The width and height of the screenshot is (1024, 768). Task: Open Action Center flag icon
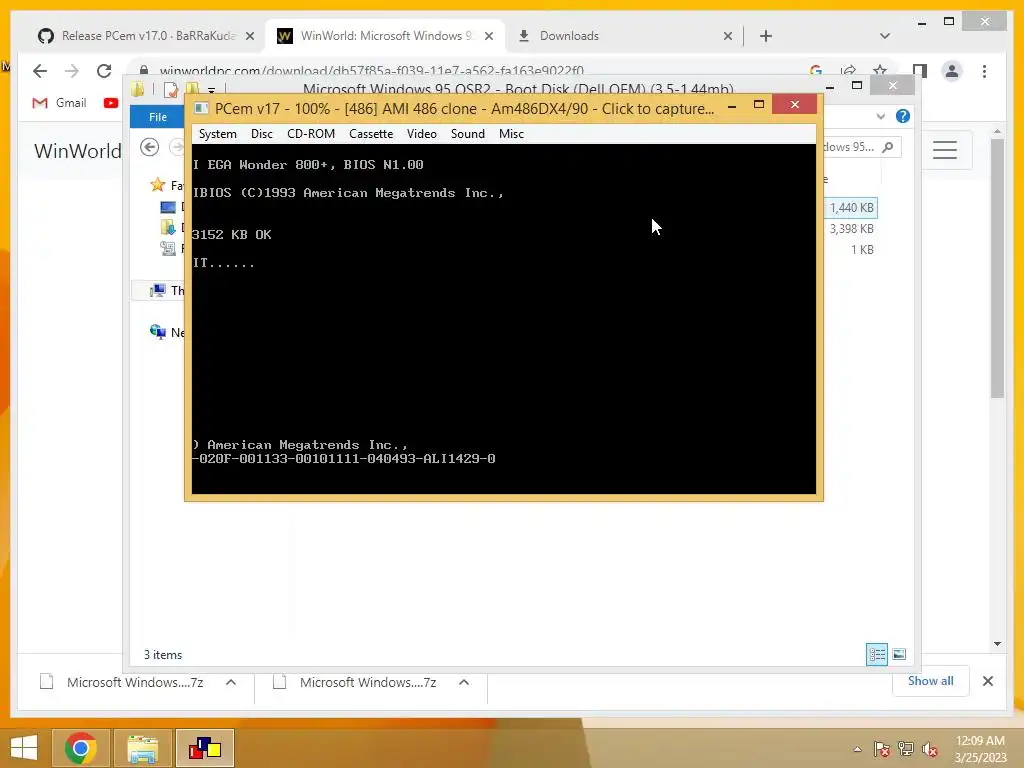pyautogui.click(x=882, y=749)
